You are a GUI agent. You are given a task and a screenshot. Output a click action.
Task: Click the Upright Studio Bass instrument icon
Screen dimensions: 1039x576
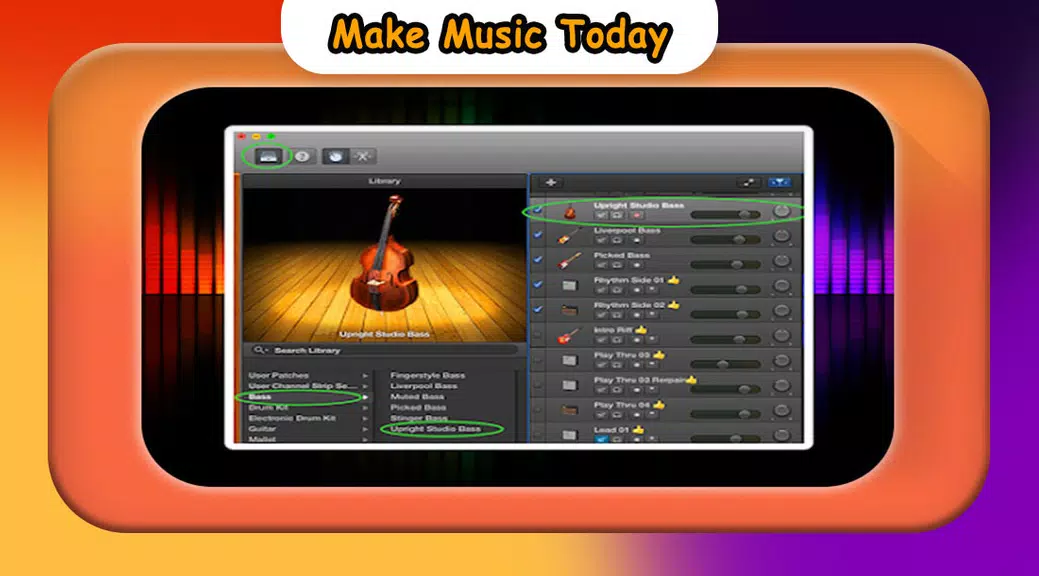570,213
